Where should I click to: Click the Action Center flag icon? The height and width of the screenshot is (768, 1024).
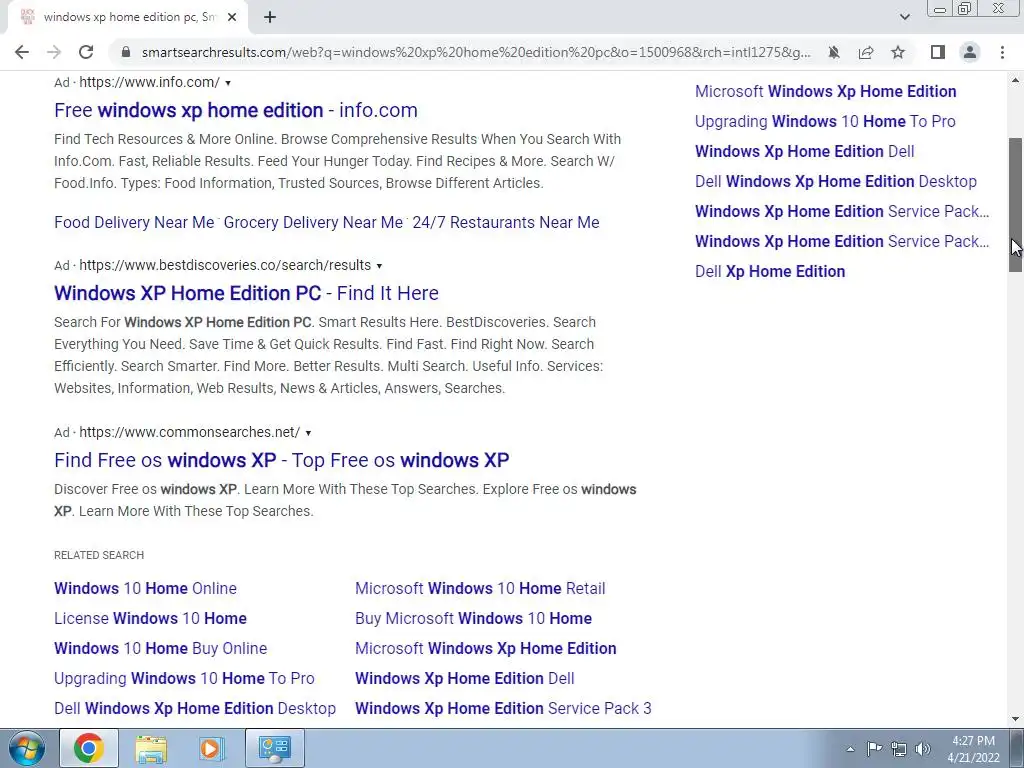874,749
